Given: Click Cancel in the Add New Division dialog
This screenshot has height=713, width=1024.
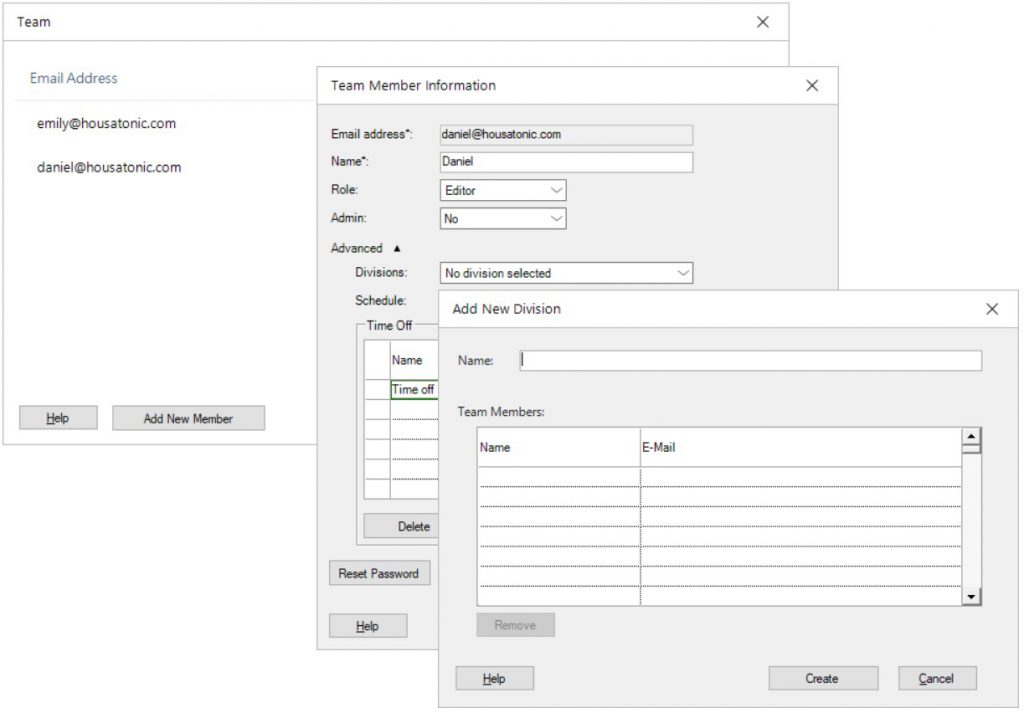Looking at the screenshot, I should point(936,678).
